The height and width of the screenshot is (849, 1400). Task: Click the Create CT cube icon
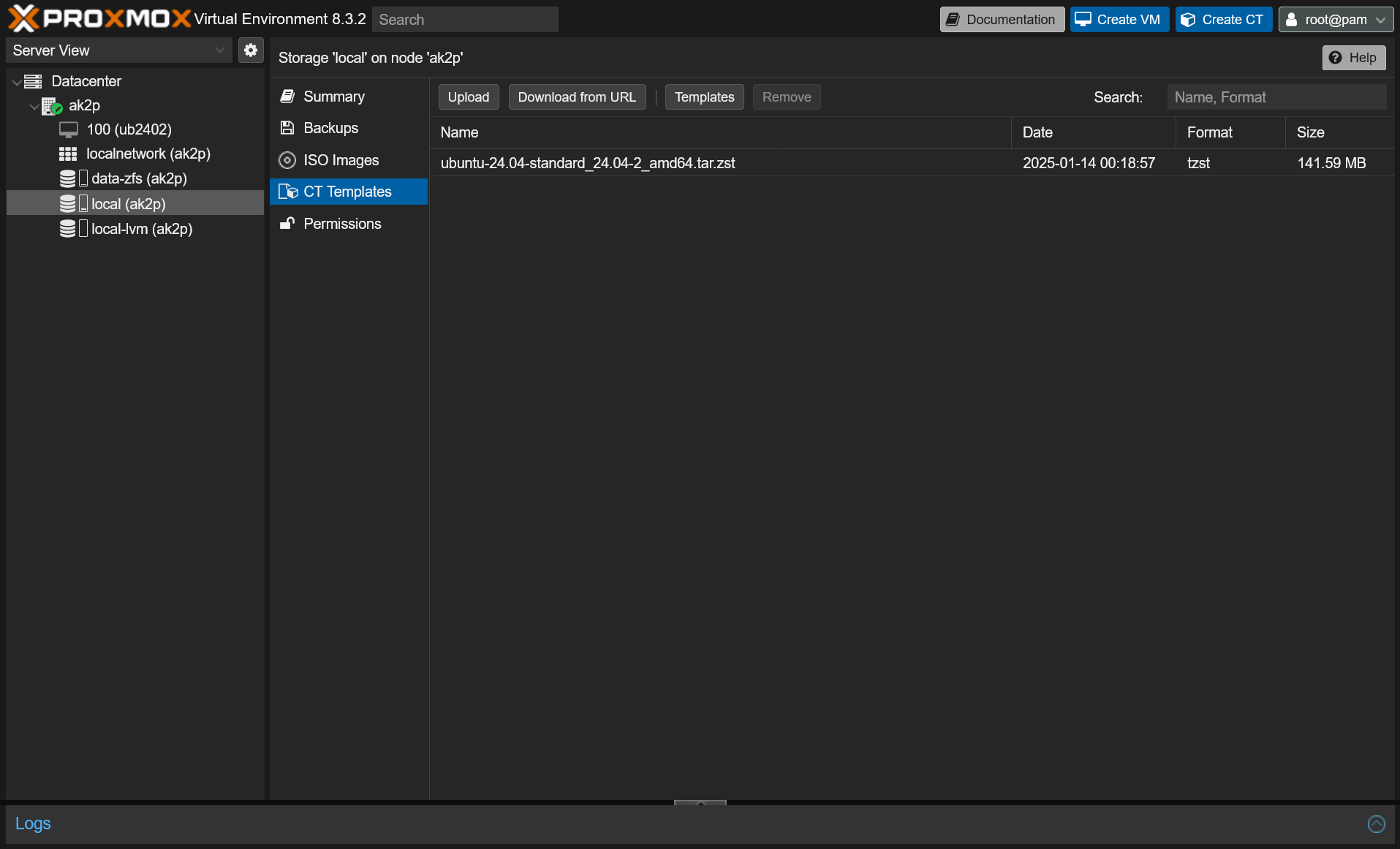1189,20
